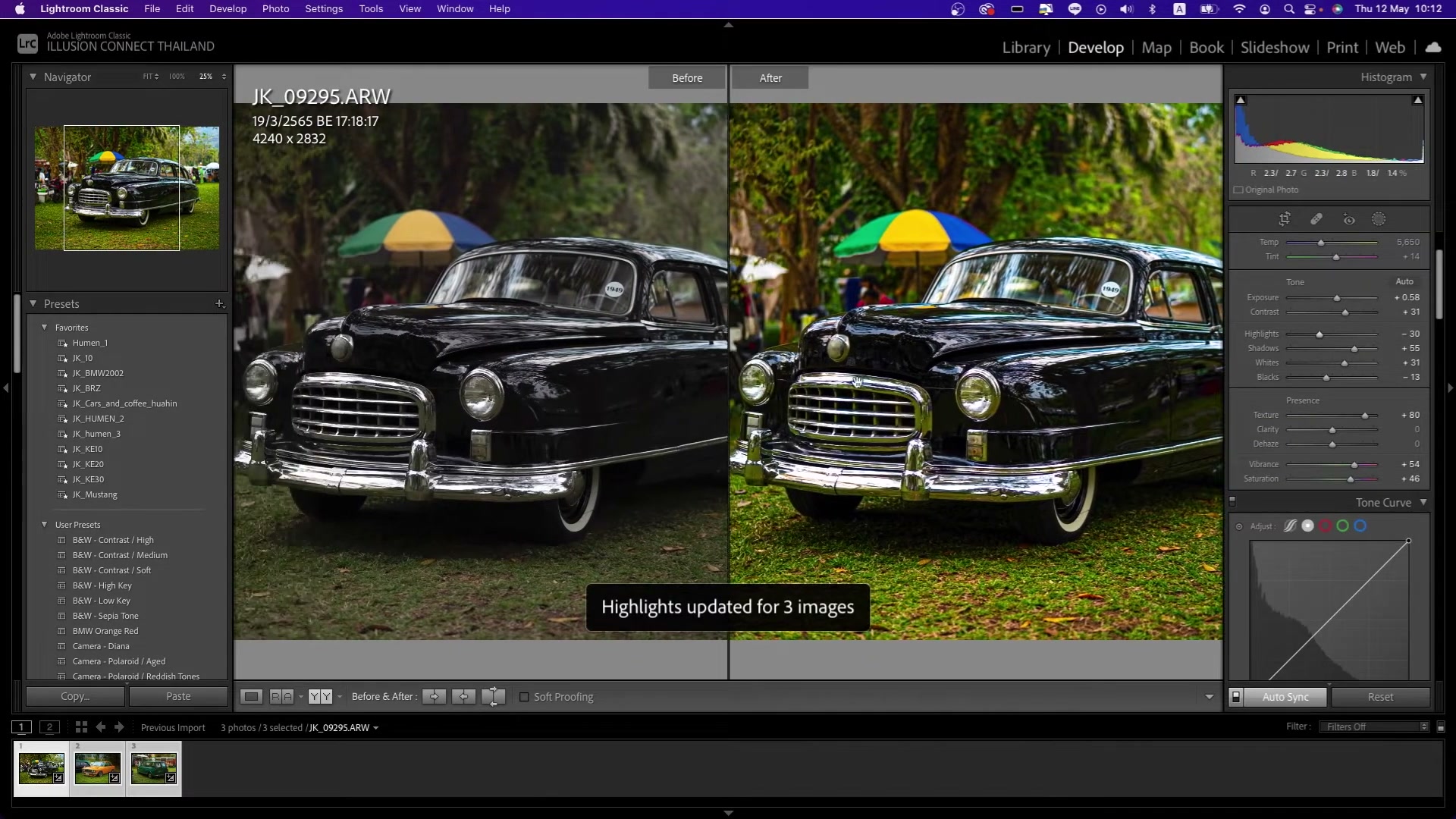
Task: Open the Settings menu
Action: [x=324, y=9]
